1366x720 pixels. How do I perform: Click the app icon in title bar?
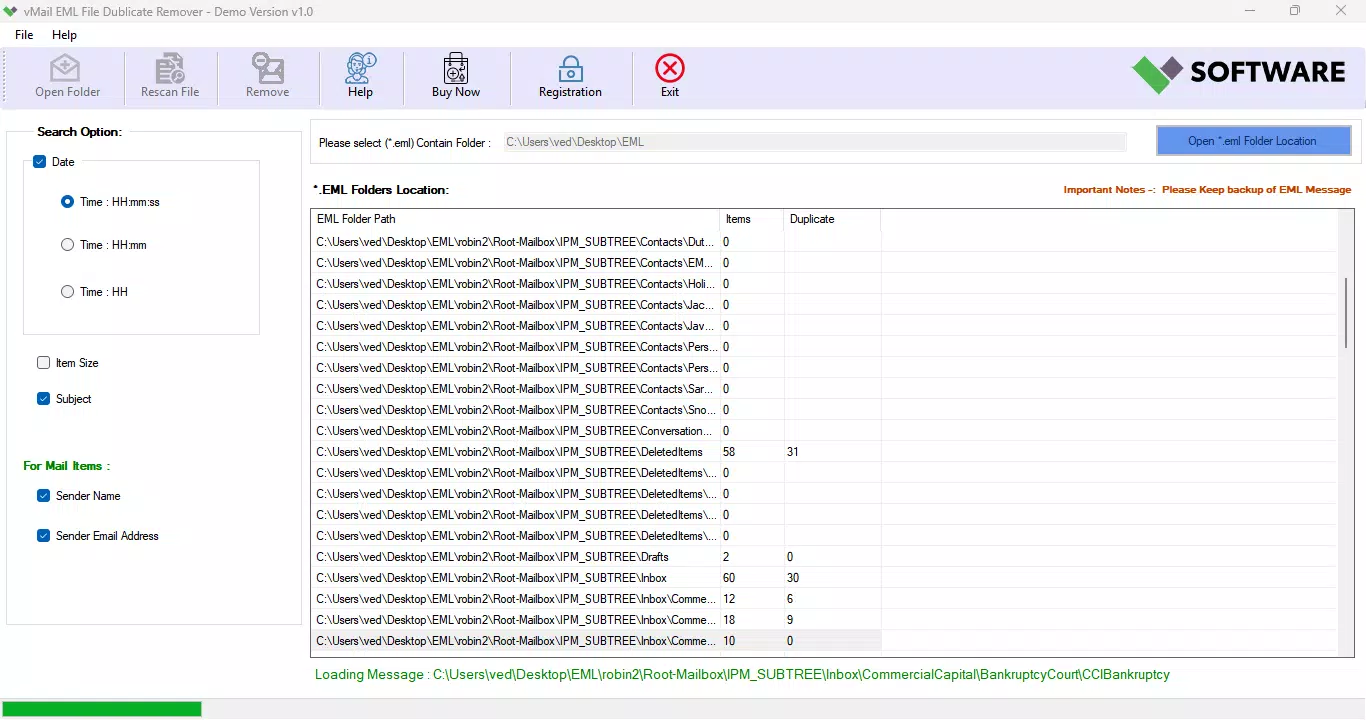11,11
